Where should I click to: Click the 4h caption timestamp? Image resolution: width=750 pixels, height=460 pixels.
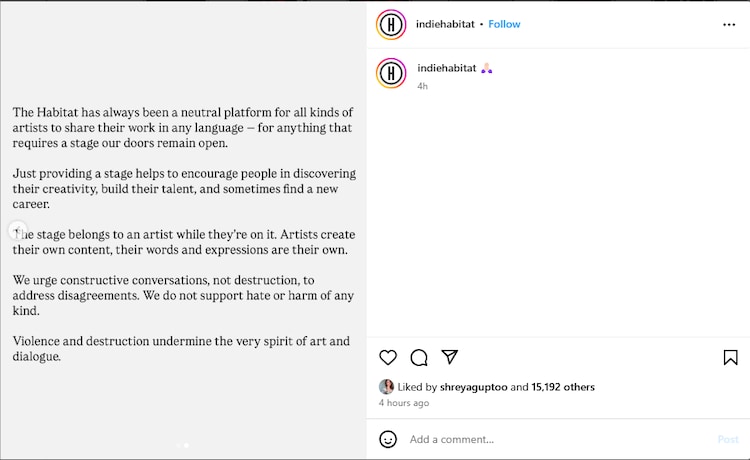pyautogui.click(x=422, y=86)
